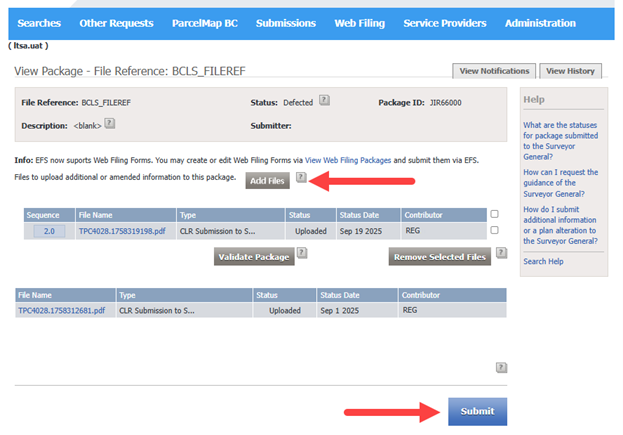This screenshot has width=623, height=435.
Task: Click help icon next to Defected status
Action: coord(324,101)
